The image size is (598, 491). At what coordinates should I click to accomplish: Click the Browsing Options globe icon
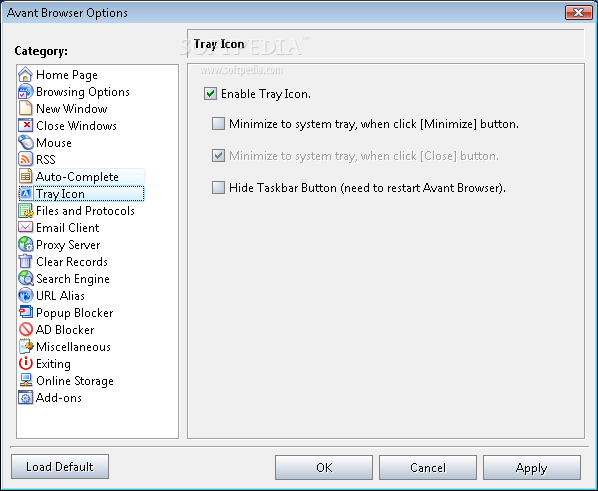click(25, 92)
